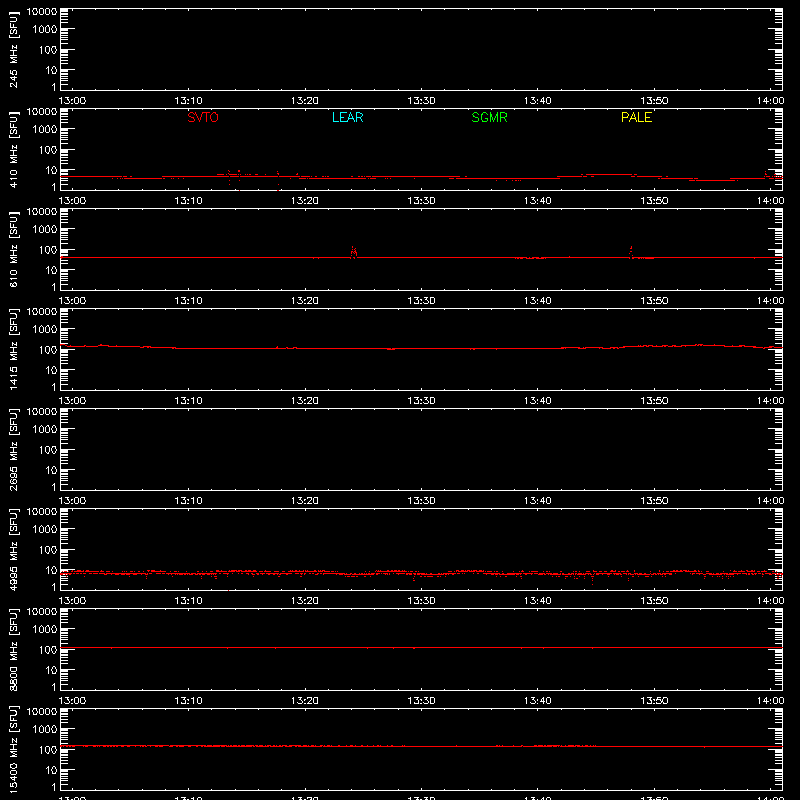
Task: Click the '610 MHz [SFU]' axis title
Action: click(13, 249)
